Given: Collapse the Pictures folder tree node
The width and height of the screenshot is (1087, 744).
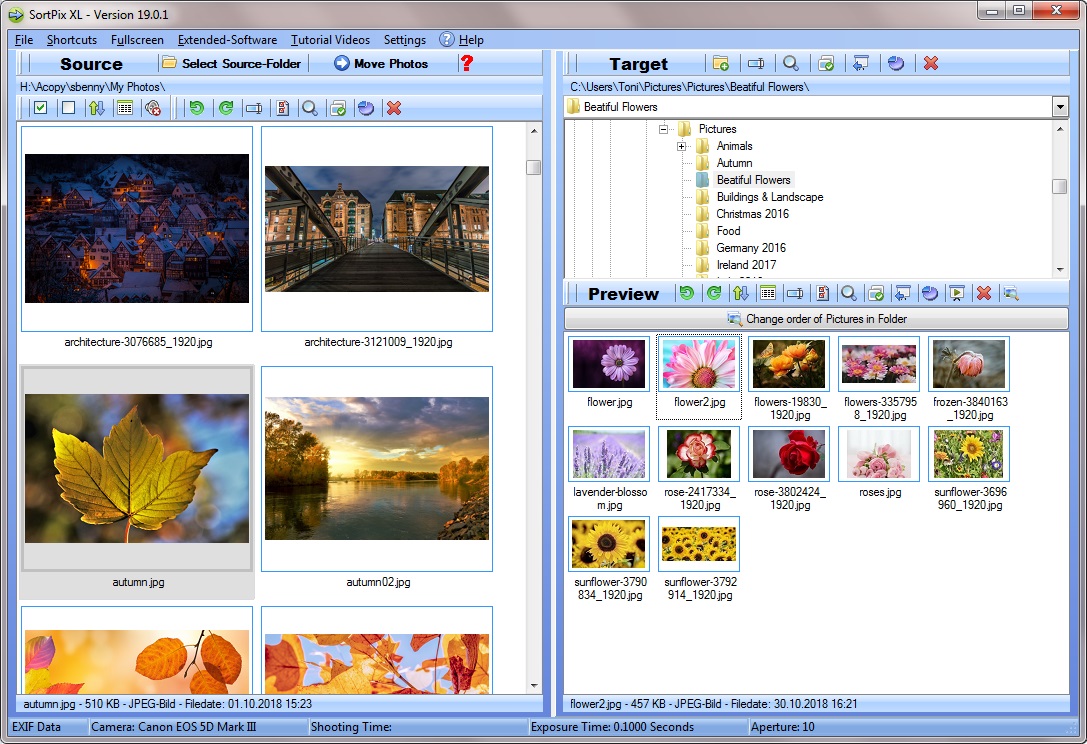Looking at the screenshot, I should pyautogui.click(x=663, y=129).
